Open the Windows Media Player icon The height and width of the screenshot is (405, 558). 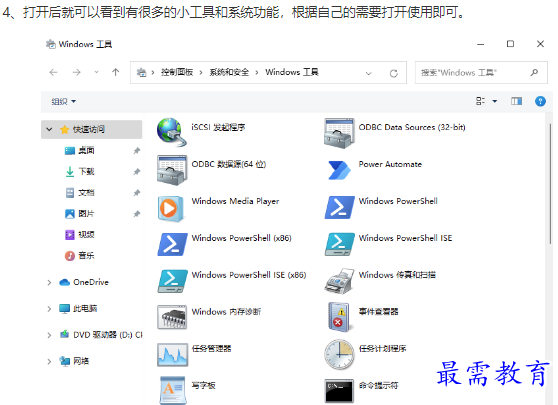(171, 208)
